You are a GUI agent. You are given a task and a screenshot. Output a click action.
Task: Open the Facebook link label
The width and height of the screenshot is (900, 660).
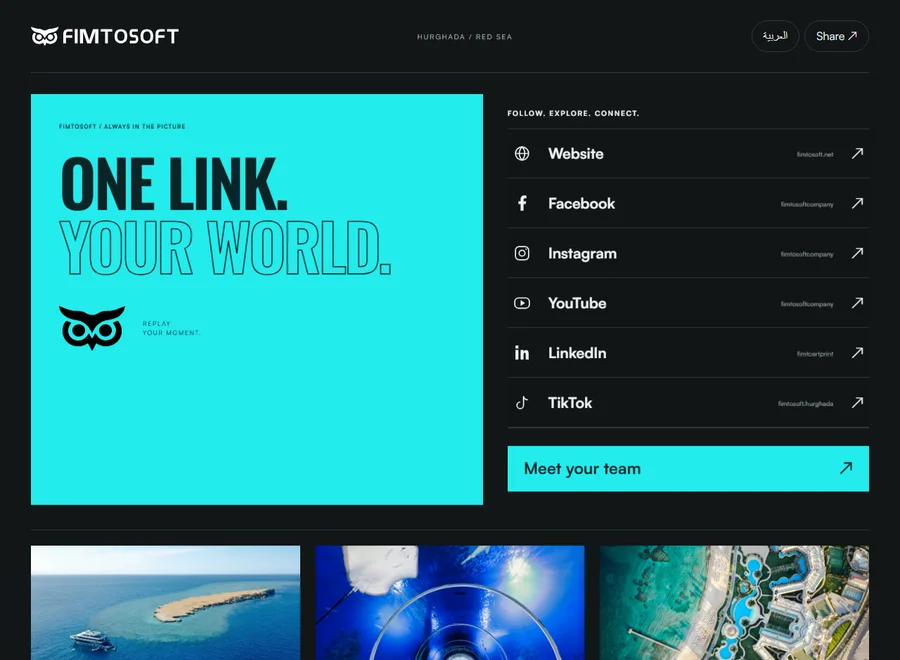(581, 203)
